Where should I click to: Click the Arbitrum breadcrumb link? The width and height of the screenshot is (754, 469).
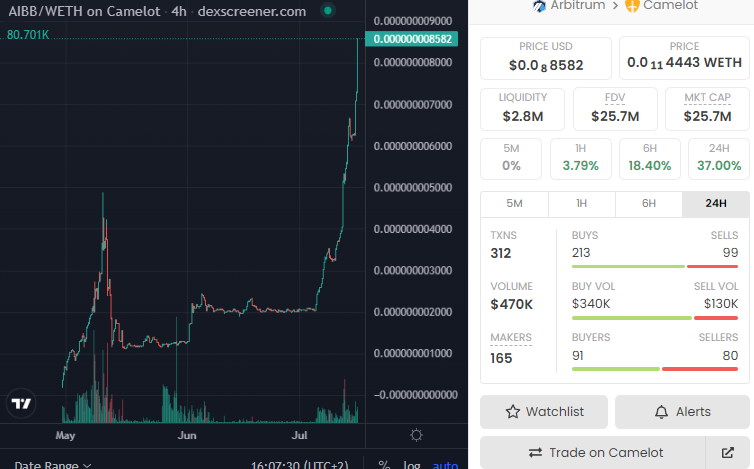click(x=578, y=5)
